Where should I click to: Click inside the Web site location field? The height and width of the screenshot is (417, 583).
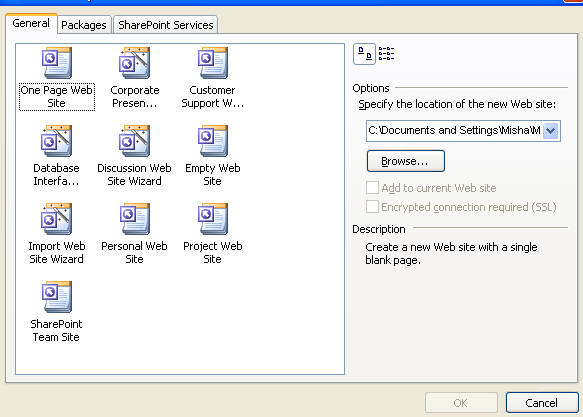click(x=454, y=131)
